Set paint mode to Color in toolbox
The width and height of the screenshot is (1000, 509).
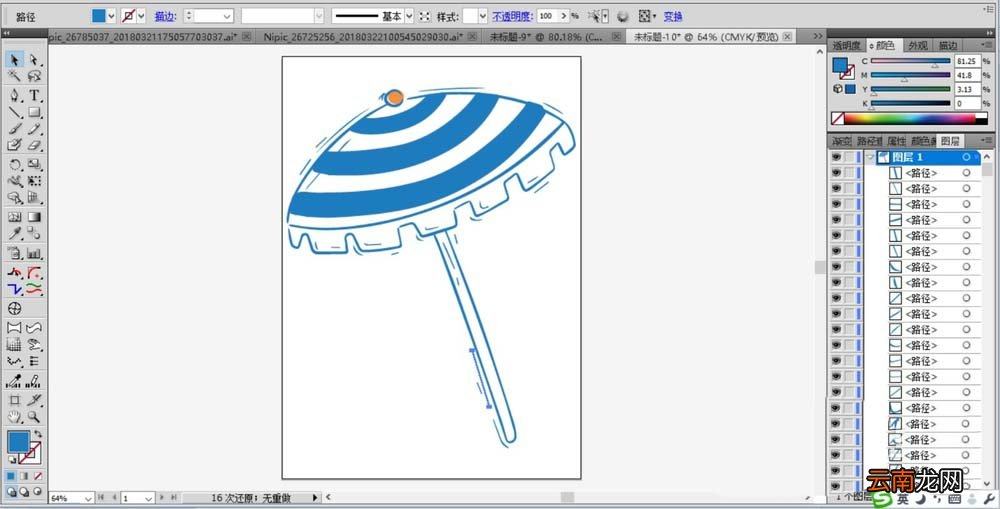pos(11,476)
